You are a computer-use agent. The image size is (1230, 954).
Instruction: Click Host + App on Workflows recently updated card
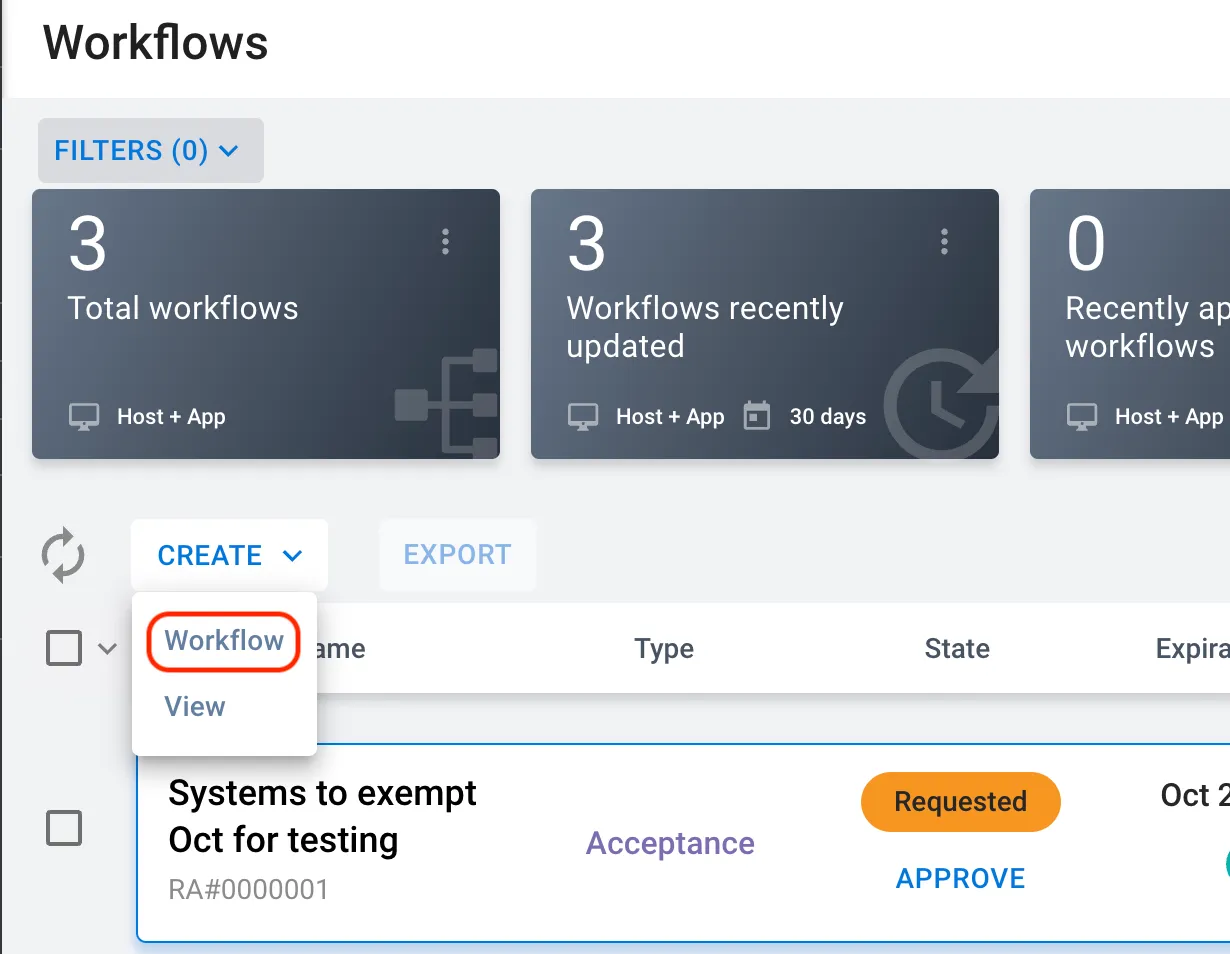coord(670,417)
